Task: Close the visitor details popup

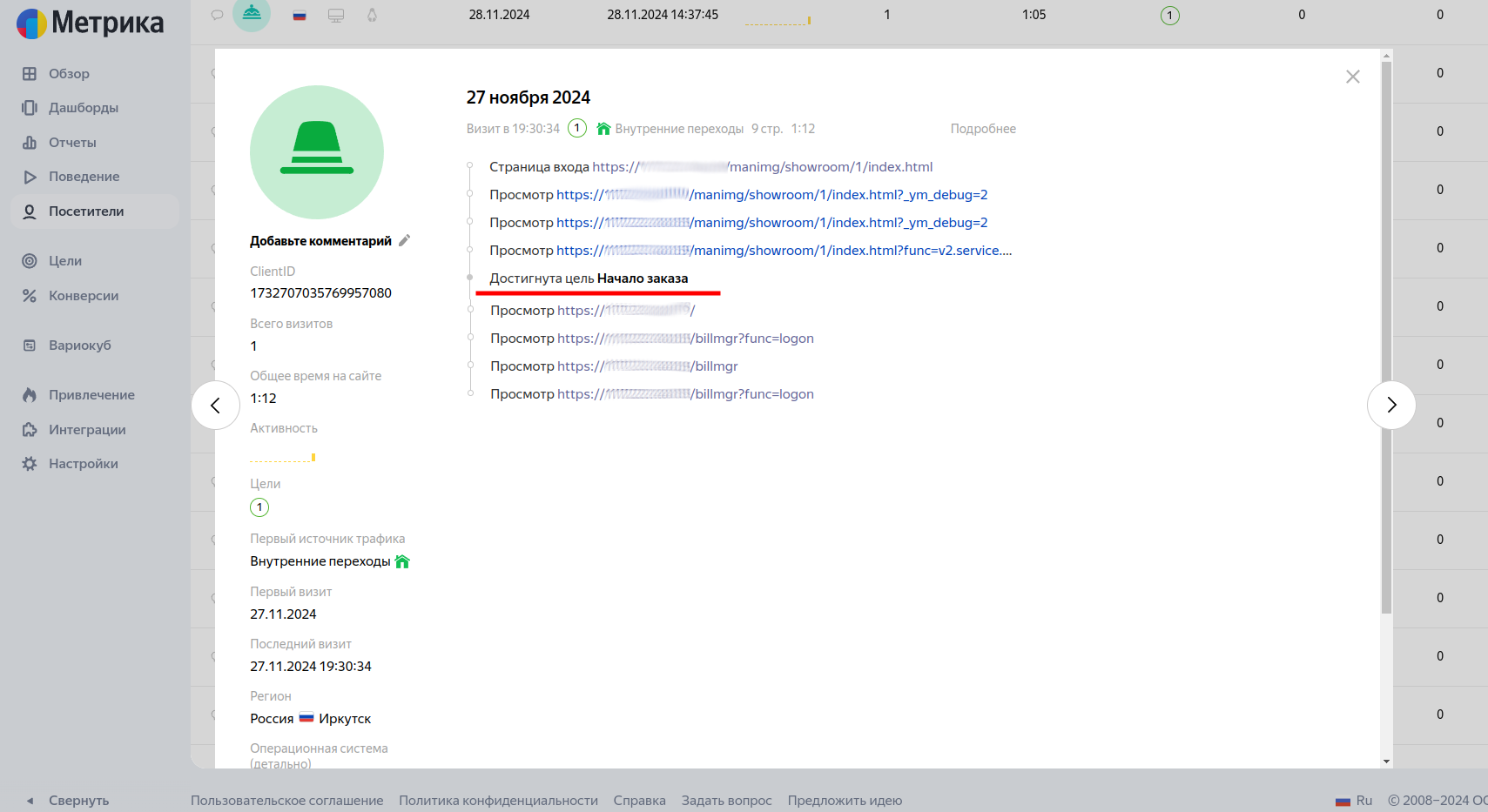Action: (x=1352, y=77)
